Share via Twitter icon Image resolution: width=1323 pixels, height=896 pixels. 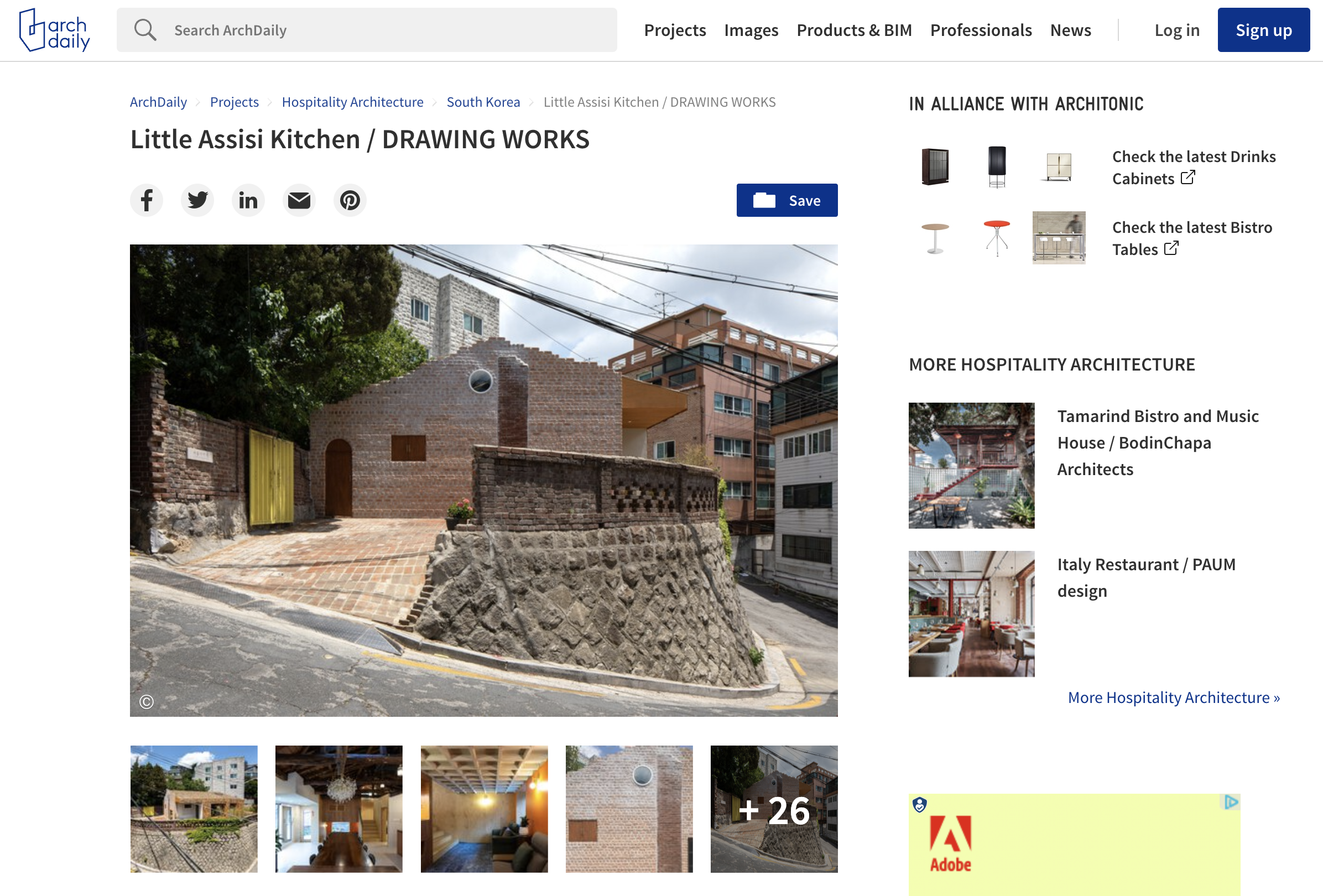[197, 200]
